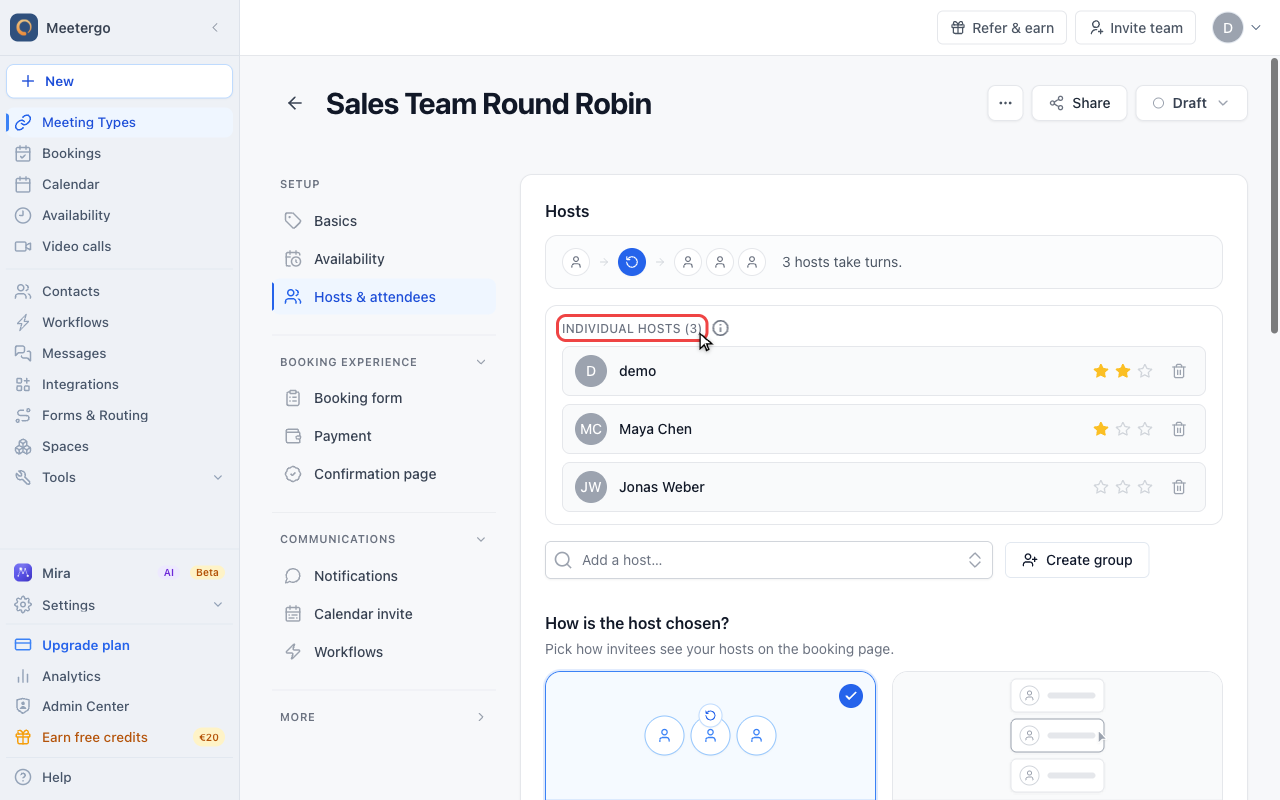Click the JW avatar of Jonas Weber
This screenshot has height=800, width=1280.
(591, 487)
